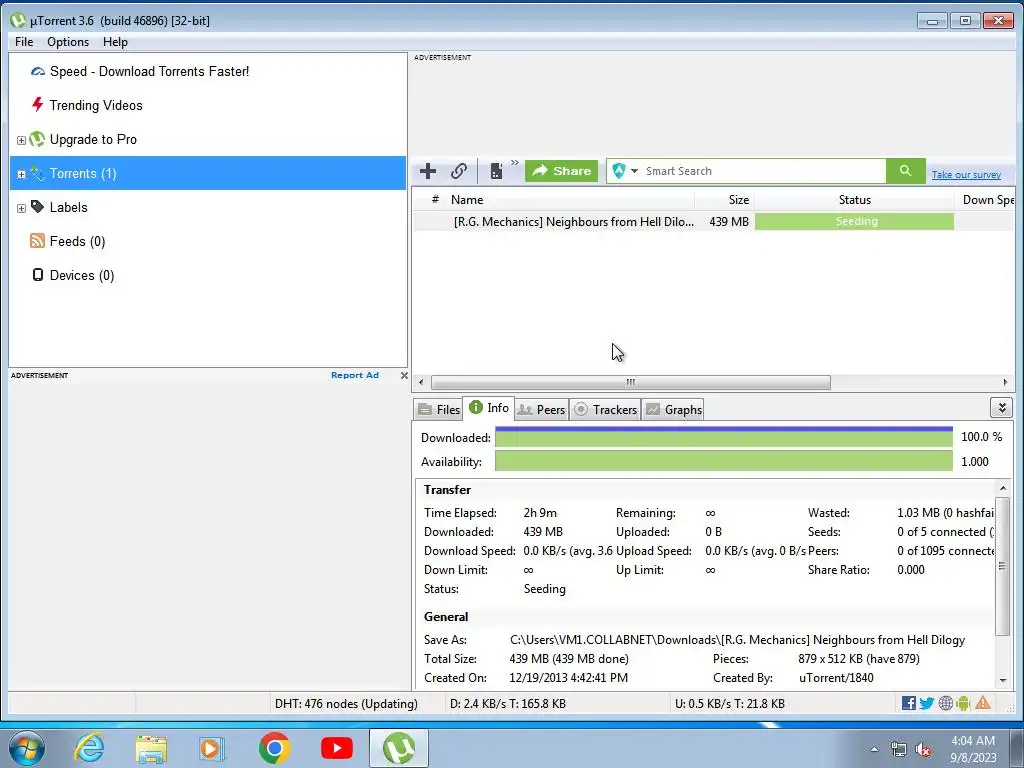Close the sidebar advertisement with X
This screenshot has height=768, width=1024.
pyautogui.click(x=404, y=376)
